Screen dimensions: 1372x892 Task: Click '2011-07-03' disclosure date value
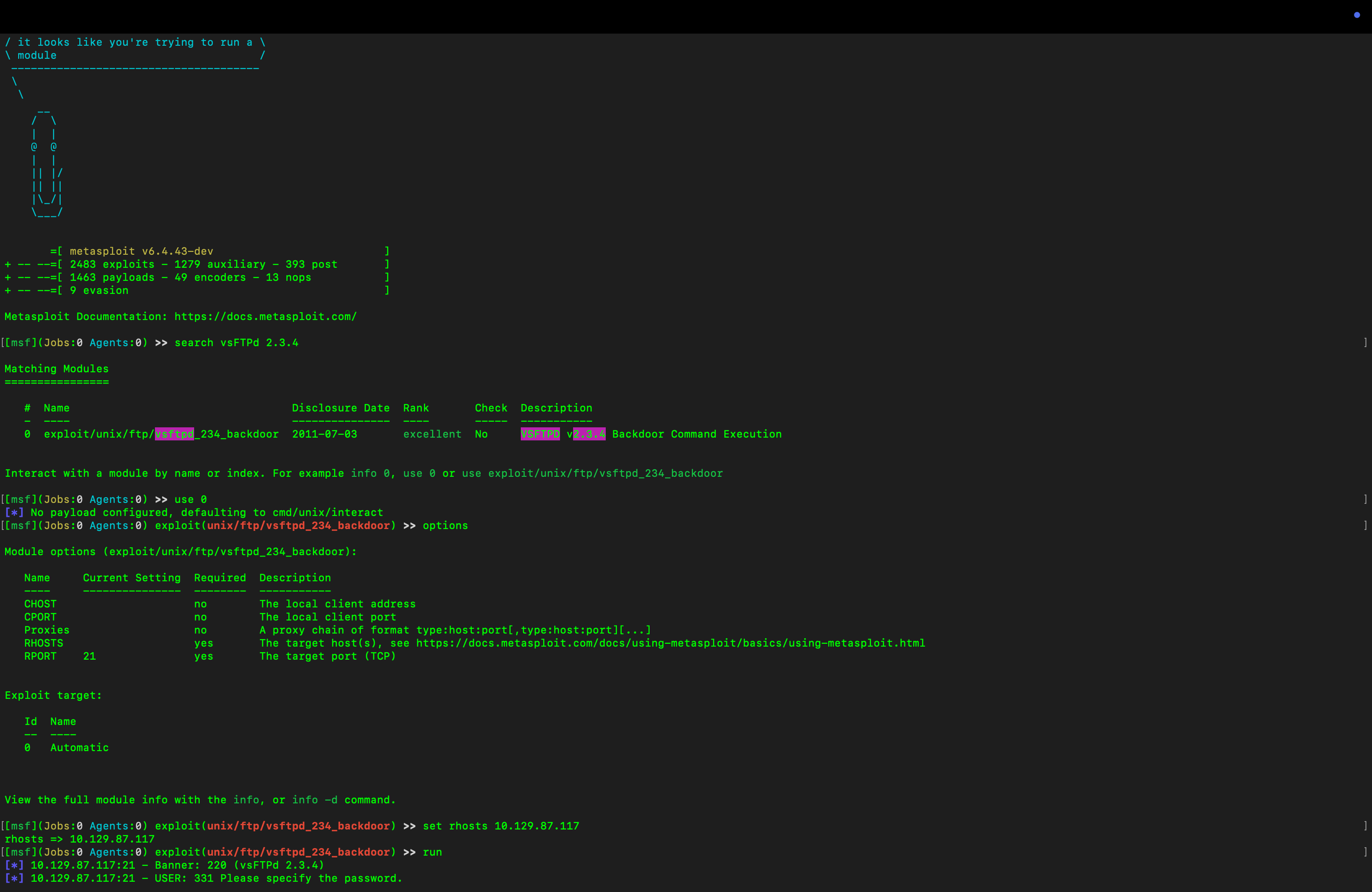click(324, 434)
